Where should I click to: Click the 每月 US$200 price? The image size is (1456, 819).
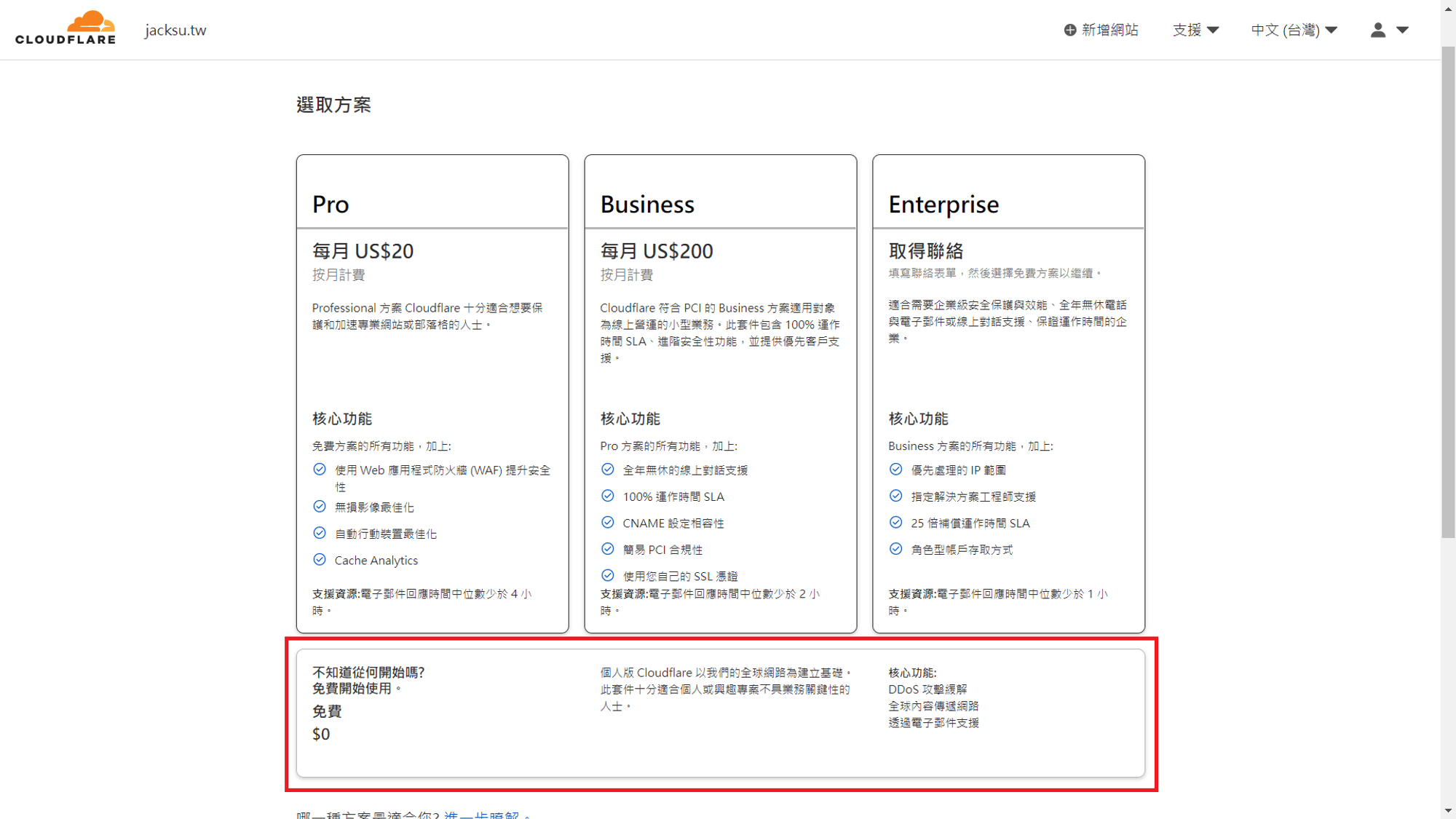(657, 251)
